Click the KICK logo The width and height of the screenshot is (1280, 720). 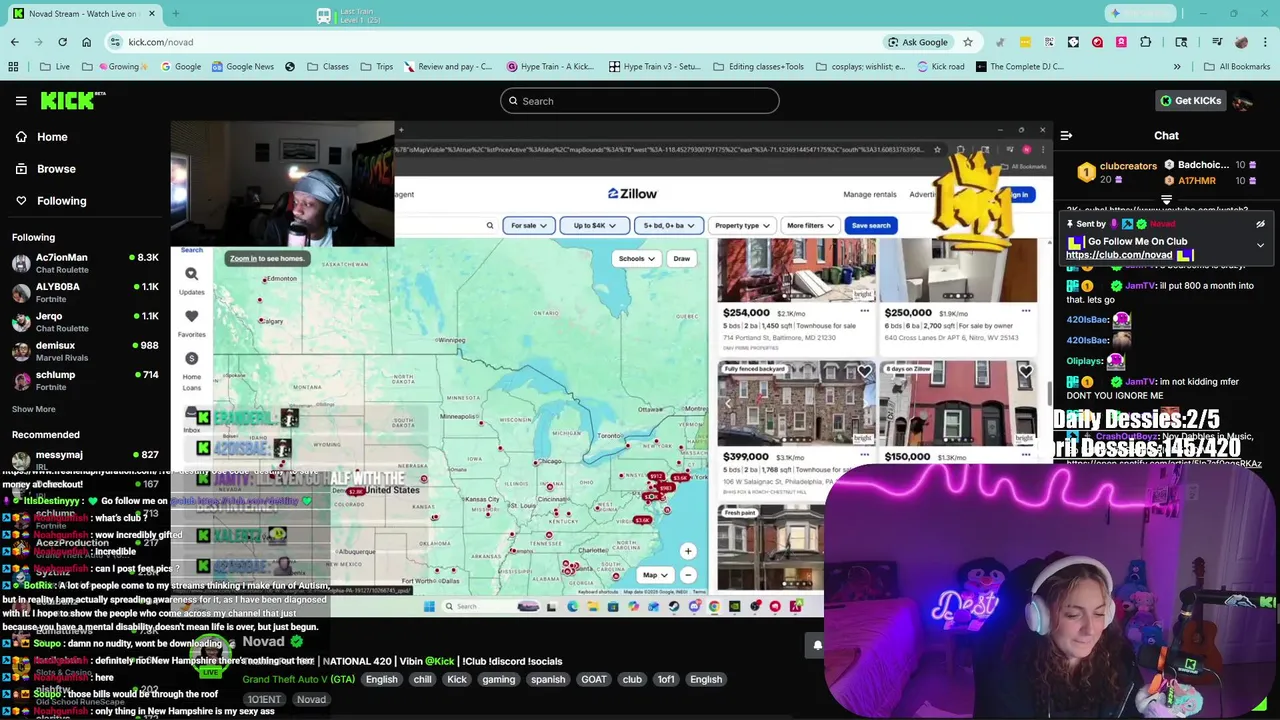(x=72, y=100)
